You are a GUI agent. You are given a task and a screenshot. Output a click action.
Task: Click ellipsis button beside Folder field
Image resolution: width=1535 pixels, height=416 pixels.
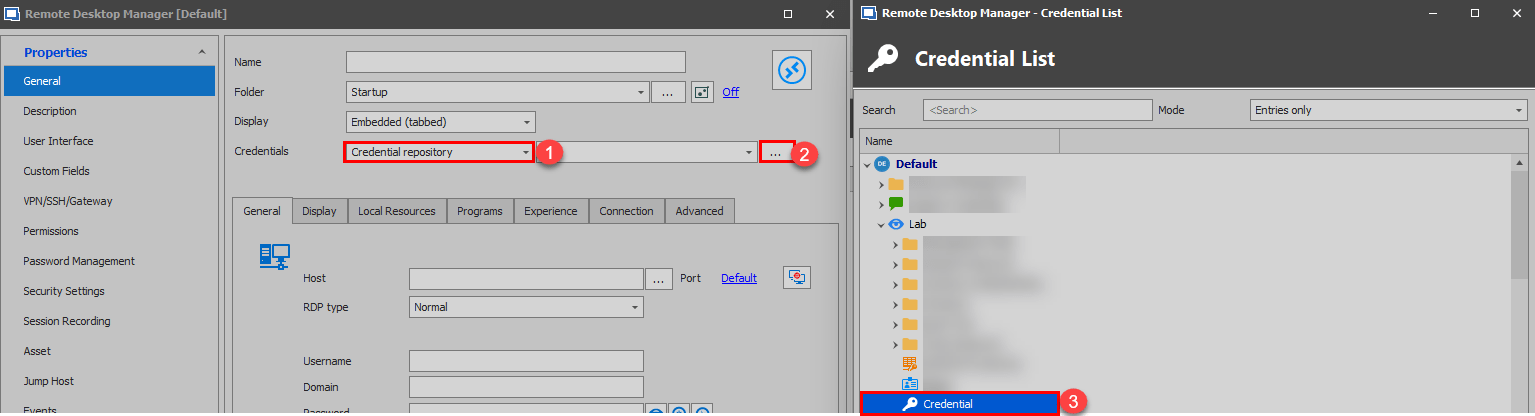tap(668, 92)
